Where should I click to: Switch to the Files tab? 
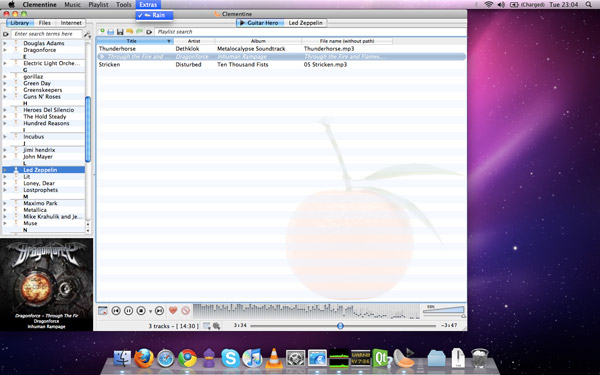(44, 23)
